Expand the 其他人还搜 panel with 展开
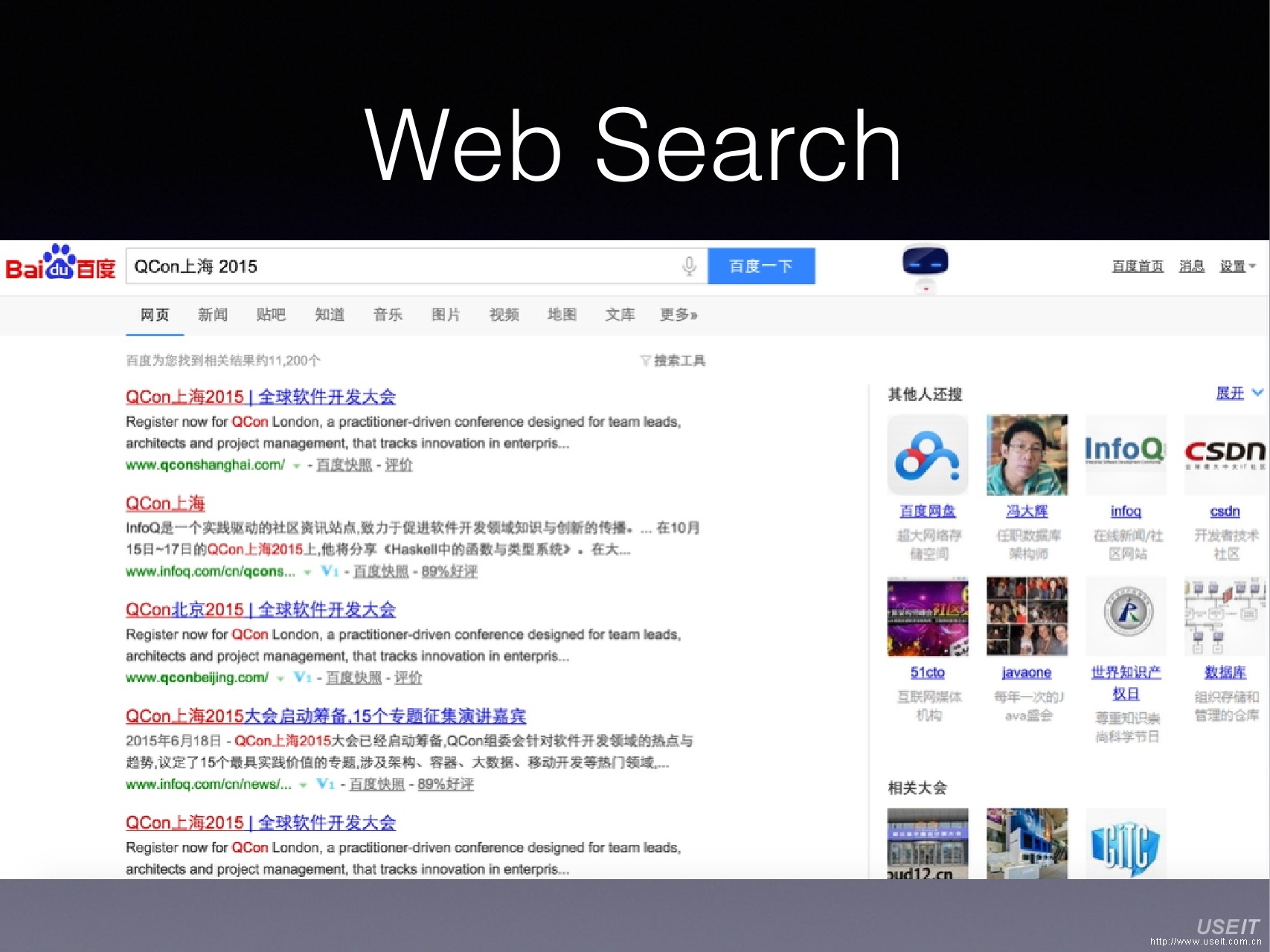This screenshot has height=952, width=1270. point(1239,393)
